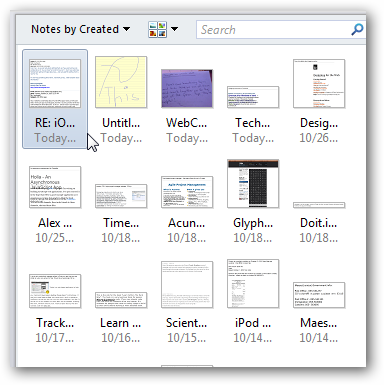Click the magnifying glass search icon
The width and height of the screenshot is (384, 385).
(x=357, y=29)
